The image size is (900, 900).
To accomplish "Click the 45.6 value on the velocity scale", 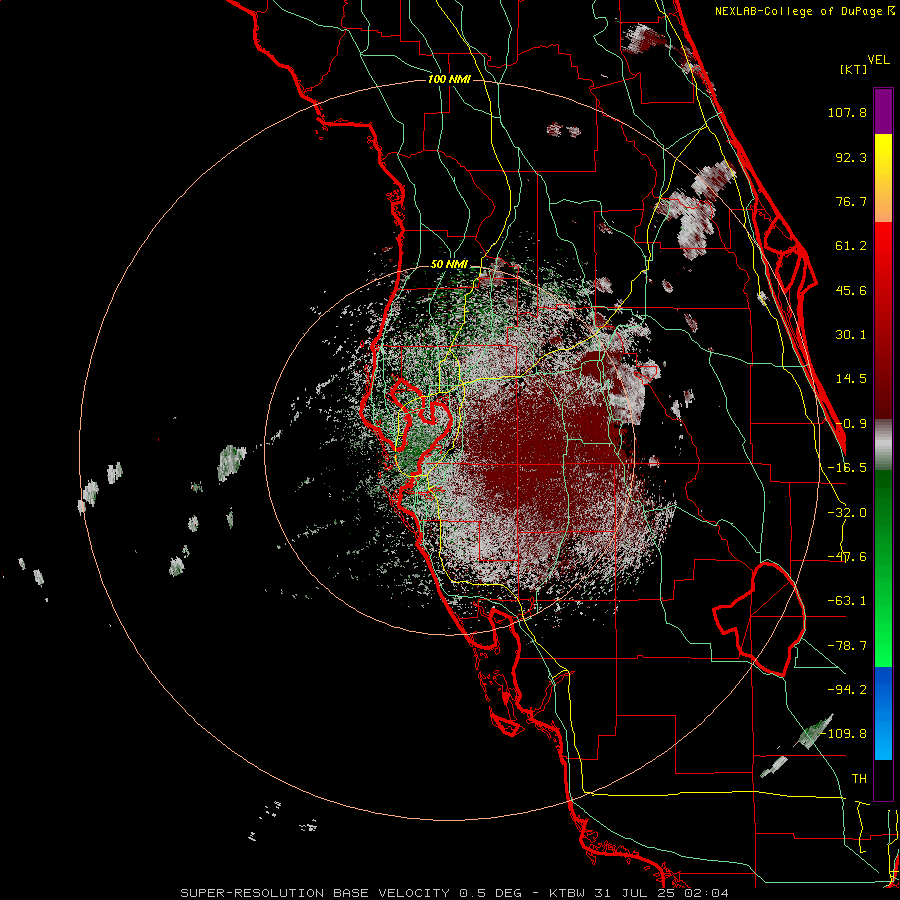I will click(x=851, y=290).
